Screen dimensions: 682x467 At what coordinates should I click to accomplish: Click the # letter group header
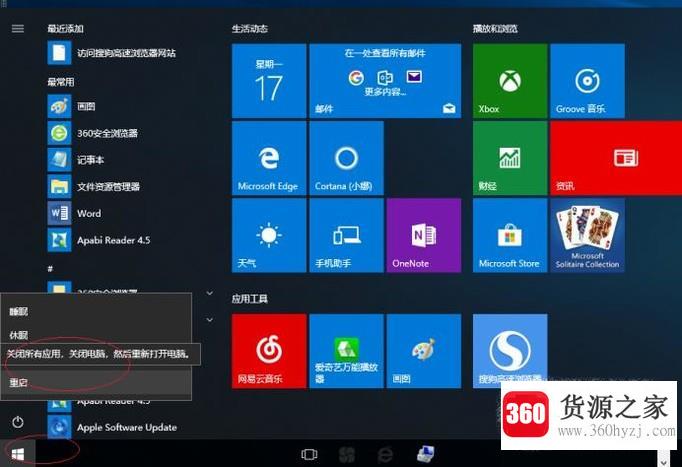(50, 269)
